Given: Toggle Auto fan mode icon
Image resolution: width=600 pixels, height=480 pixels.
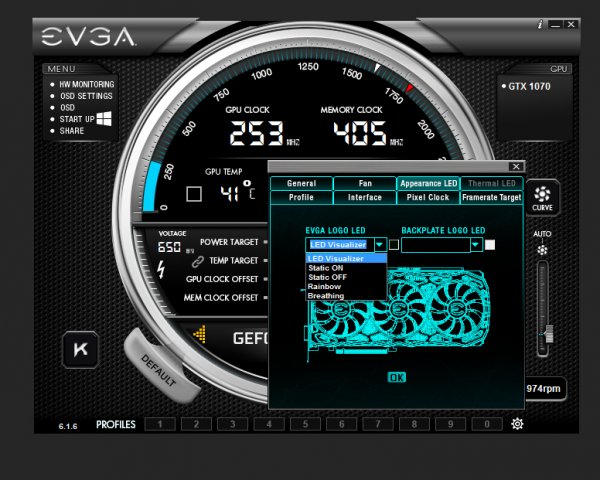Looking at the screenshot, I should pyautogui.click(x=542, y=250).
